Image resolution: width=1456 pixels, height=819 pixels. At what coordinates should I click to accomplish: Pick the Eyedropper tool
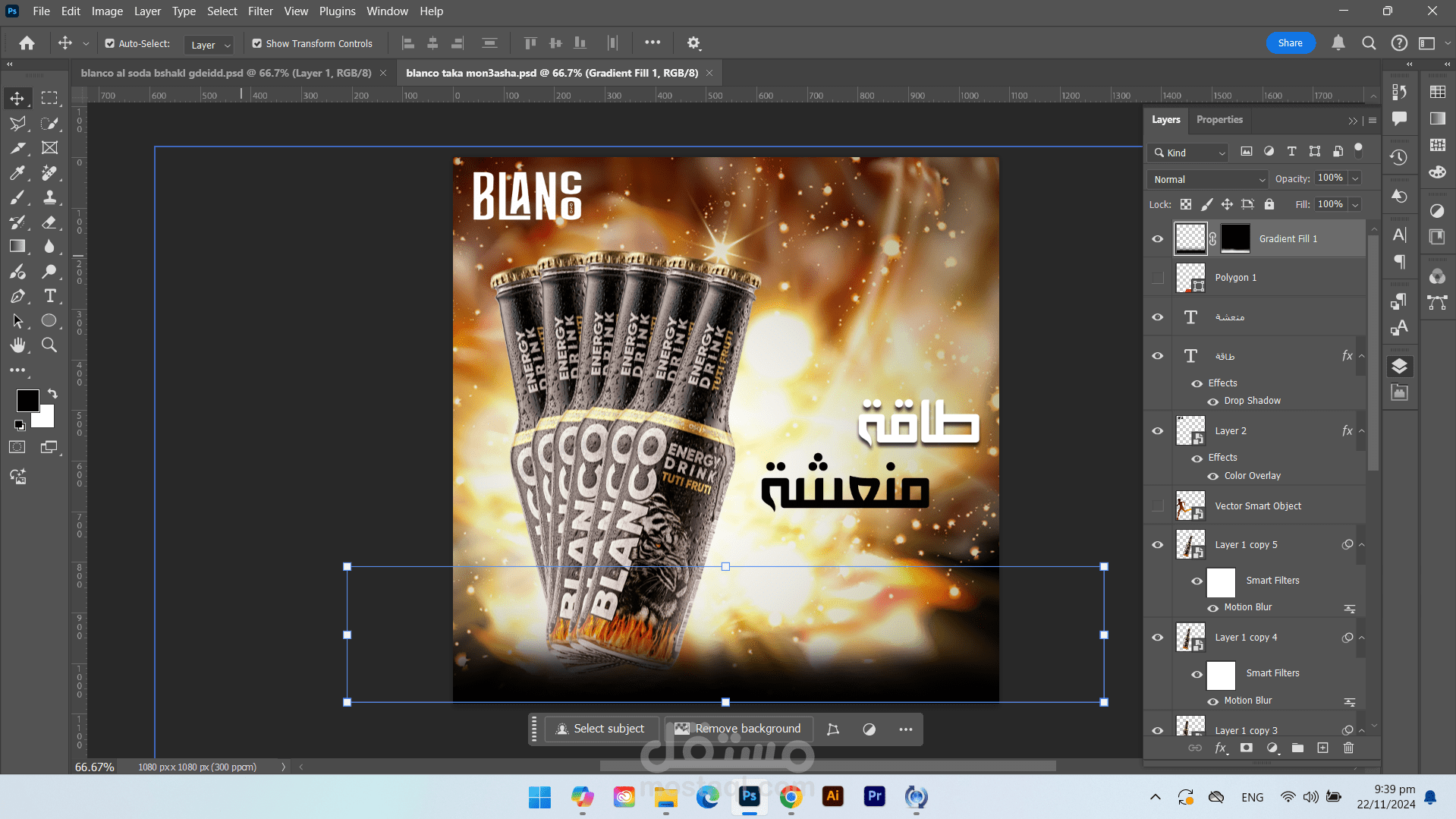[x=17, y=173]
